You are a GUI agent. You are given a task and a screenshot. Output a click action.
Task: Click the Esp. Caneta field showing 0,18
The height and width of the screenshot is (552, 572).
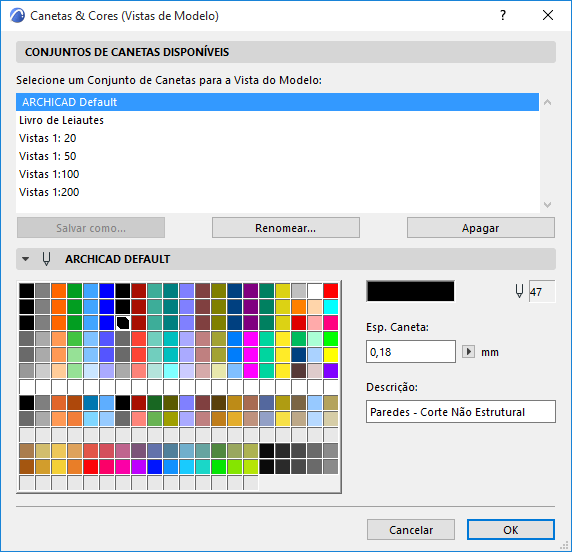coord(411,352)
